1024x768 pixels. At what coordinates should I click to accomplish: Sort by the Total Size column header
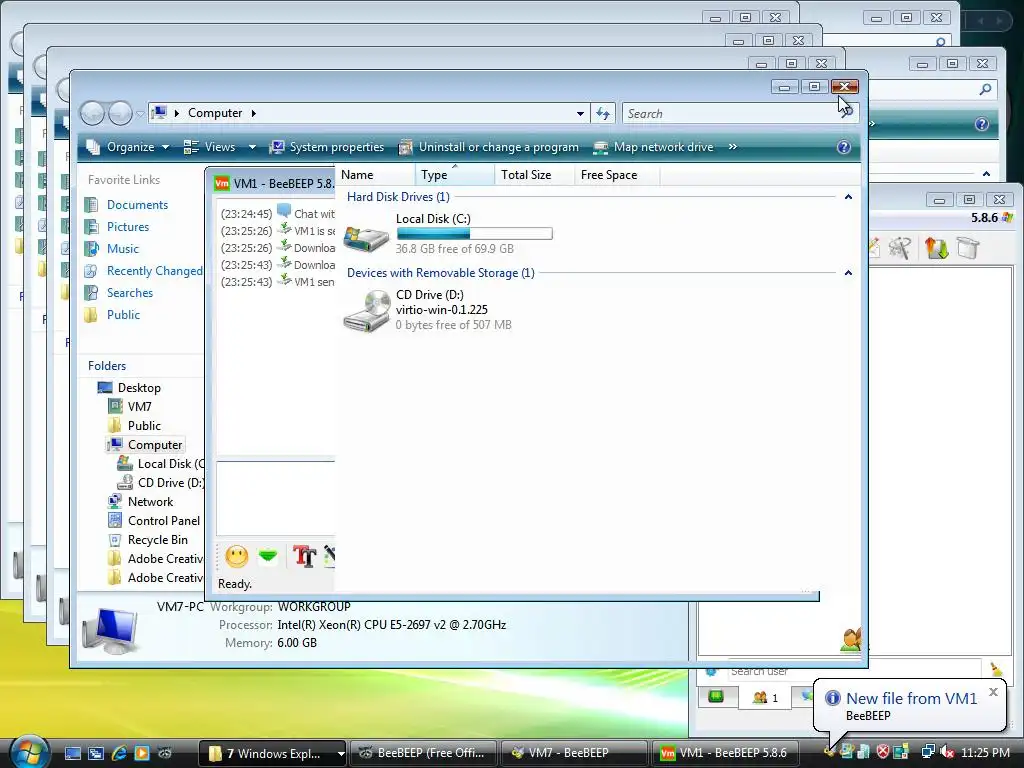pos(535,175)
